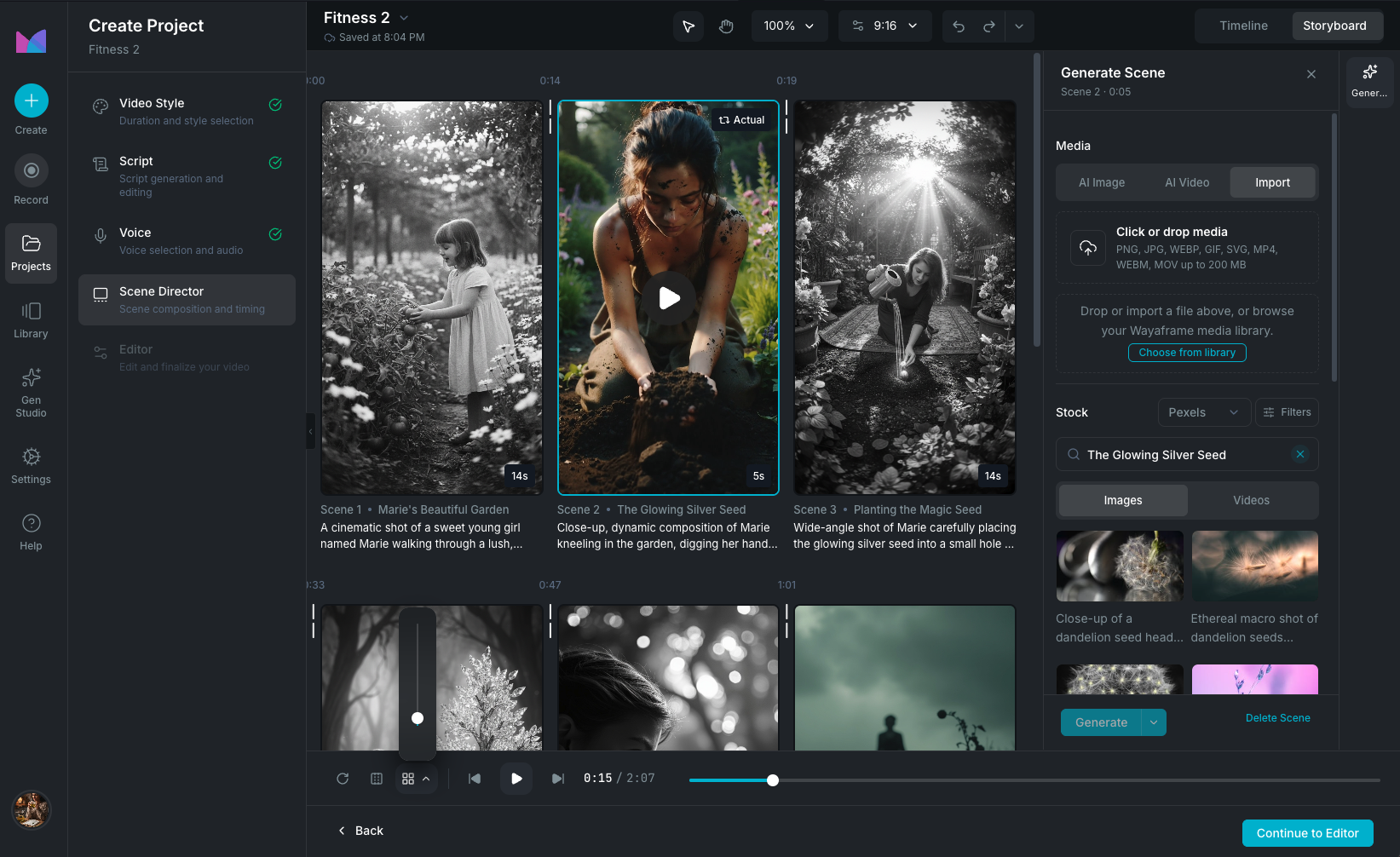Select the hand pan tool
This screenshot has height=857, width=1400.
coord(726,26)
